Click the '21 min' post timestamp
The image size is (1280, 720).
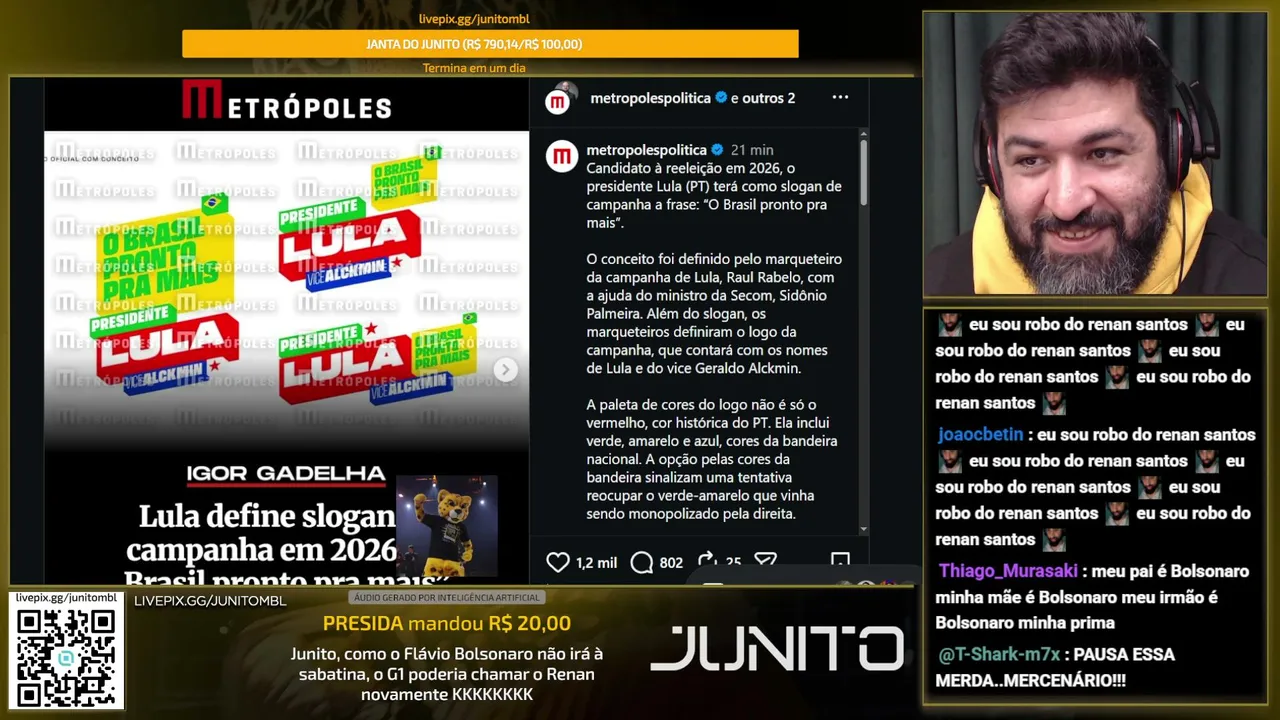point(752,150)
